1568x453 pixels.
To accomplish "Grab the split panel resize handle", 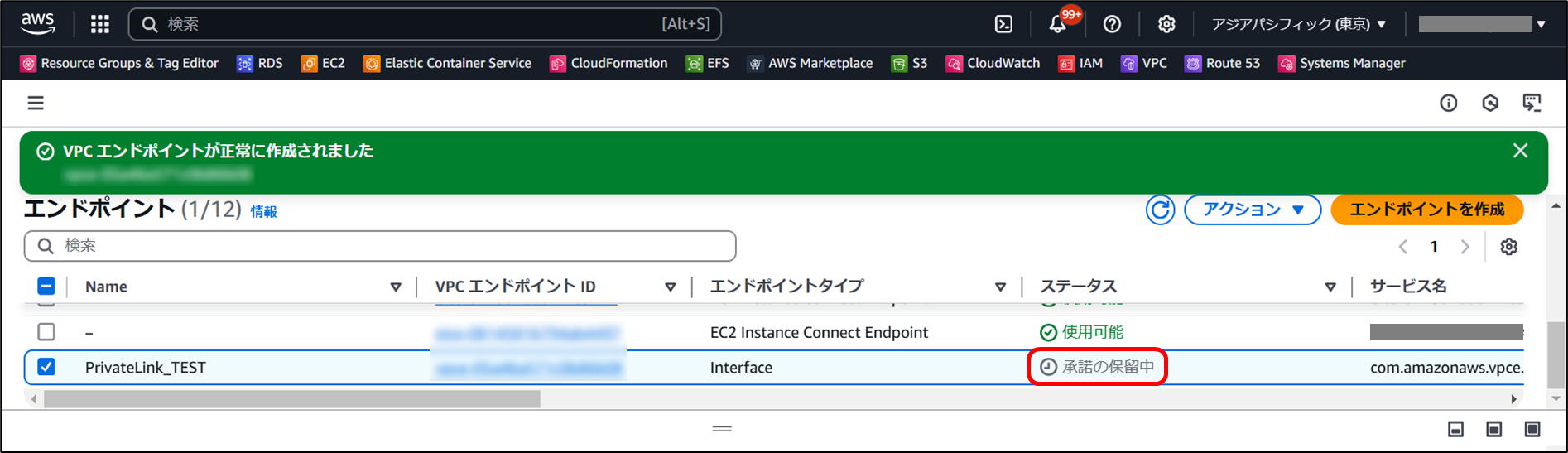I will (x=722, y=429).
